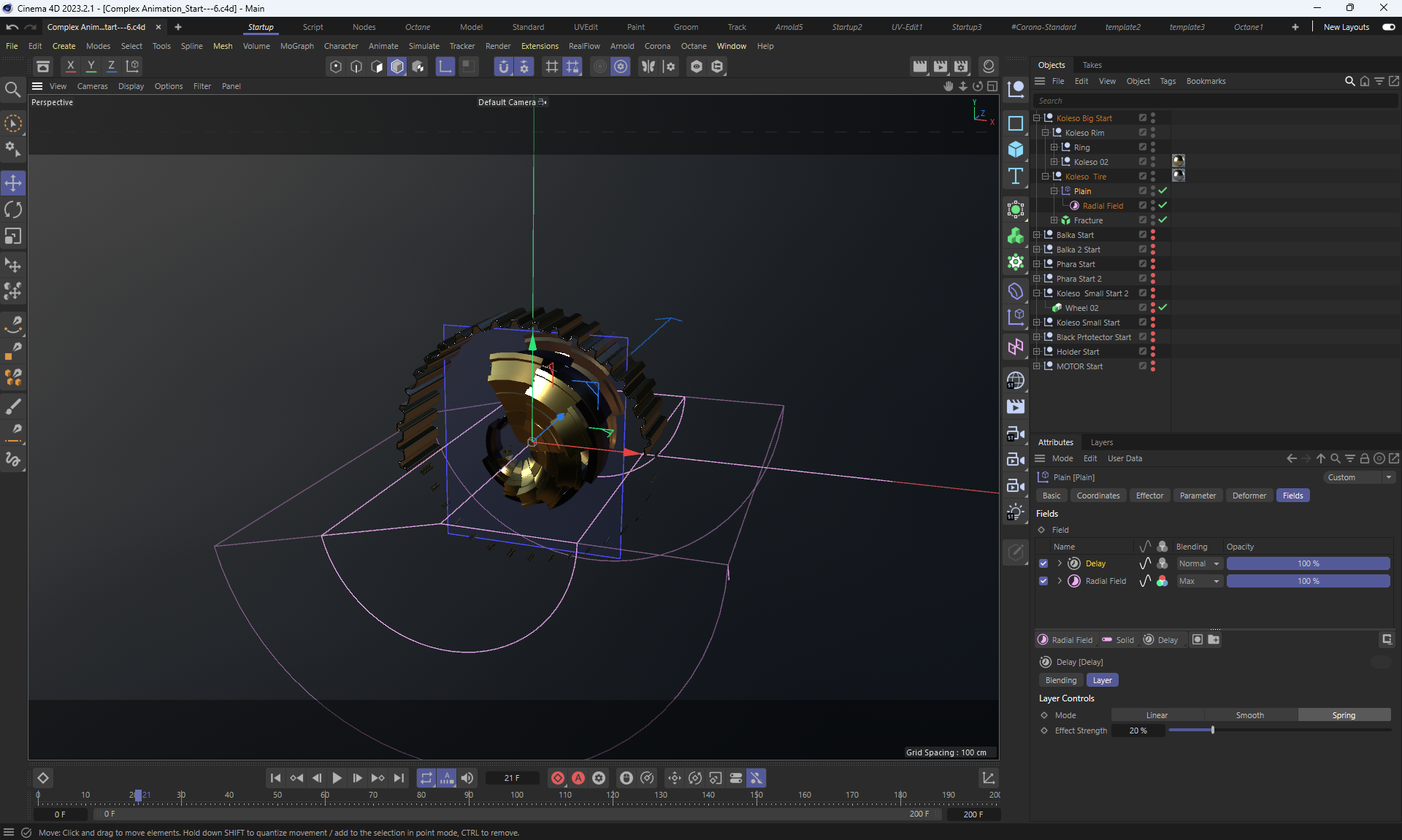
Task: Go to end of animation
Action: [x=399, y=778]
